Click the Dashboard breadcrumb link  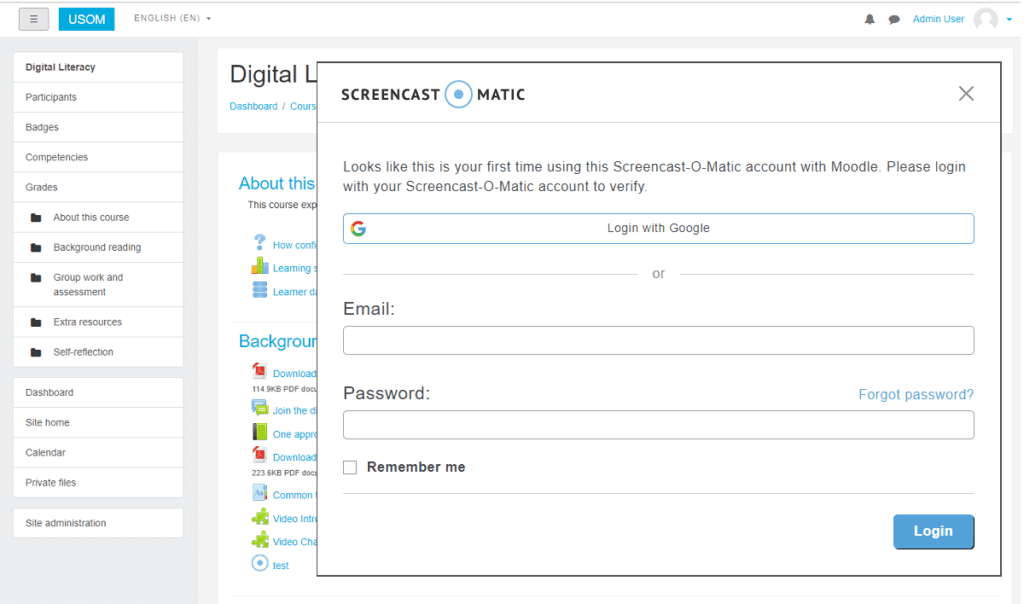(253, 106)
